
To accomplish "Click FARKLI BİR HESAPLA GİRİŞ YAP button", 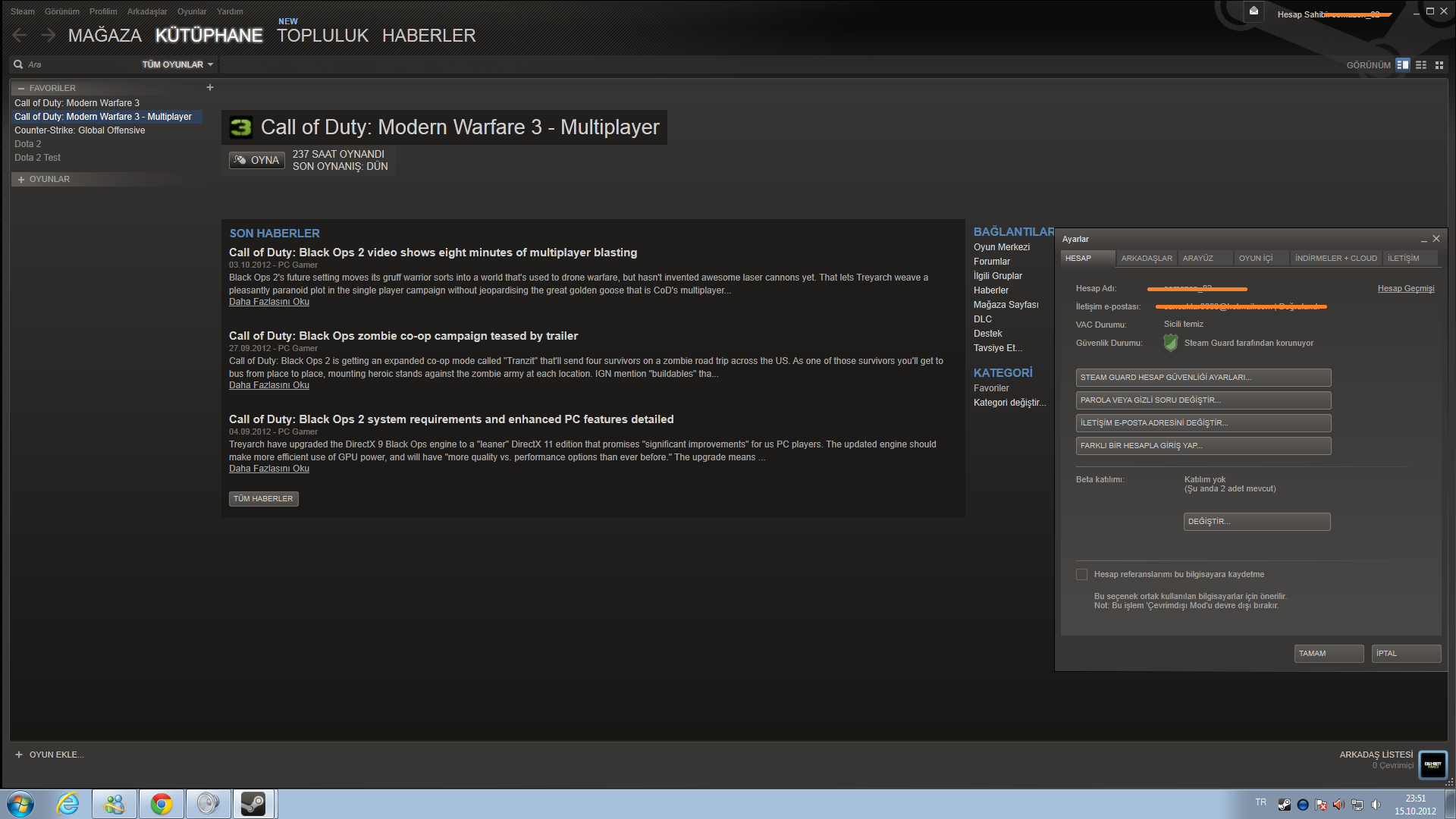I will (1203, 446).
